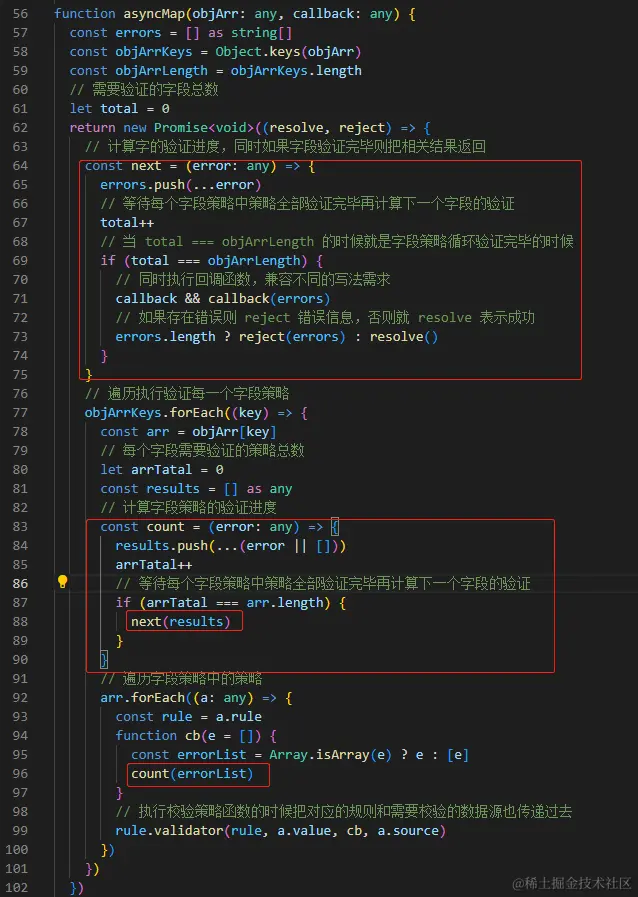This screenshot has width=638, height=897.
Task: Click 'objArrKeys.forEach((key) =>' on line 77
Action: [188, 412]
